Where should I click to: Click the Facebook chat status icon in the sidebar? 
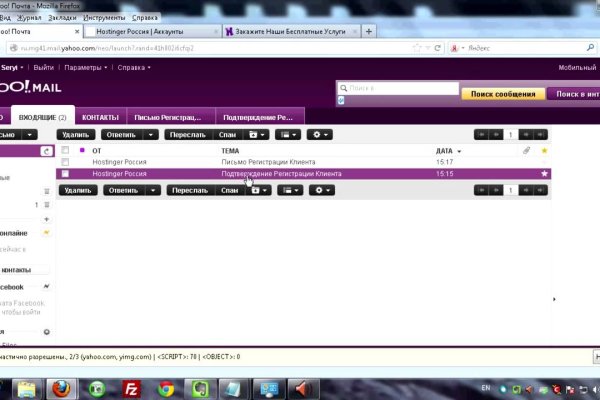coord(46,286)
